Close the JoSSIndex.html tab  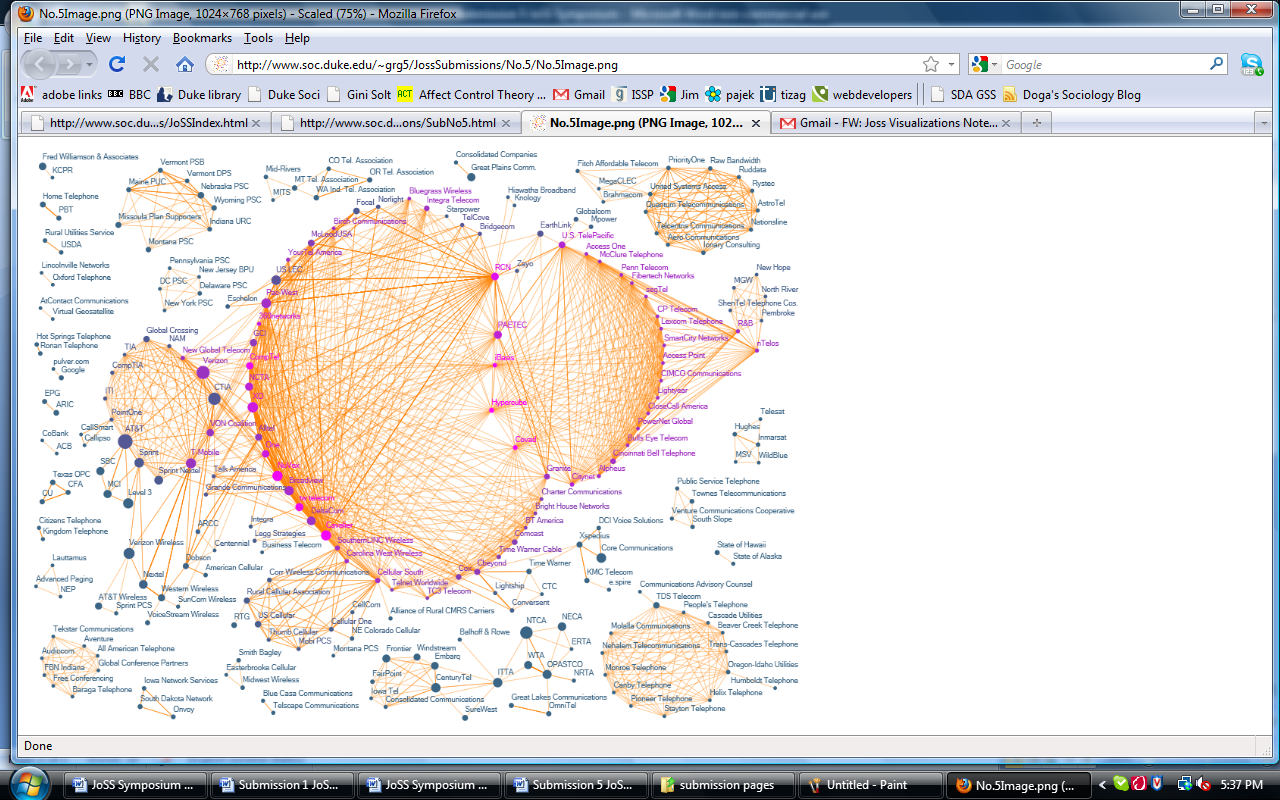[256, 123]
